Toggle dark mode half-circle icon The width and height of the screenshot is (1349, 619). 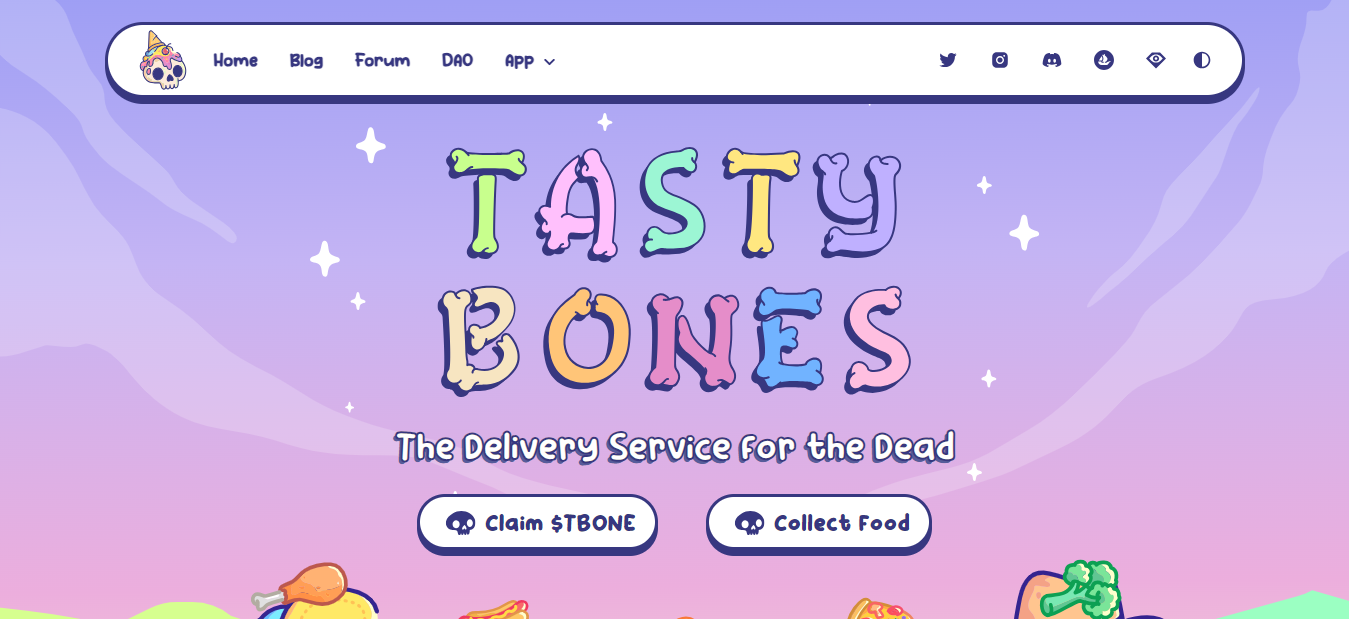pyautogui.click(x=1202, y=60)
